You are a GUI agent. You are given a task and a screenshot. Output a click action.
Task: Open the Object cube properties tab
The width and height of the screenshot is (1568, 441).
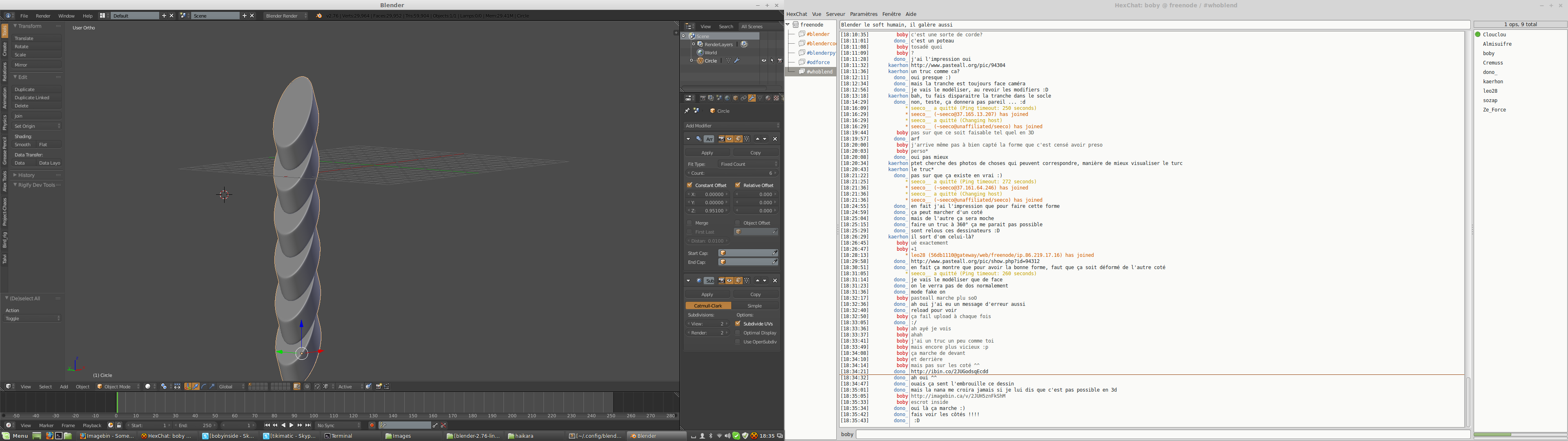pos(736,98)
